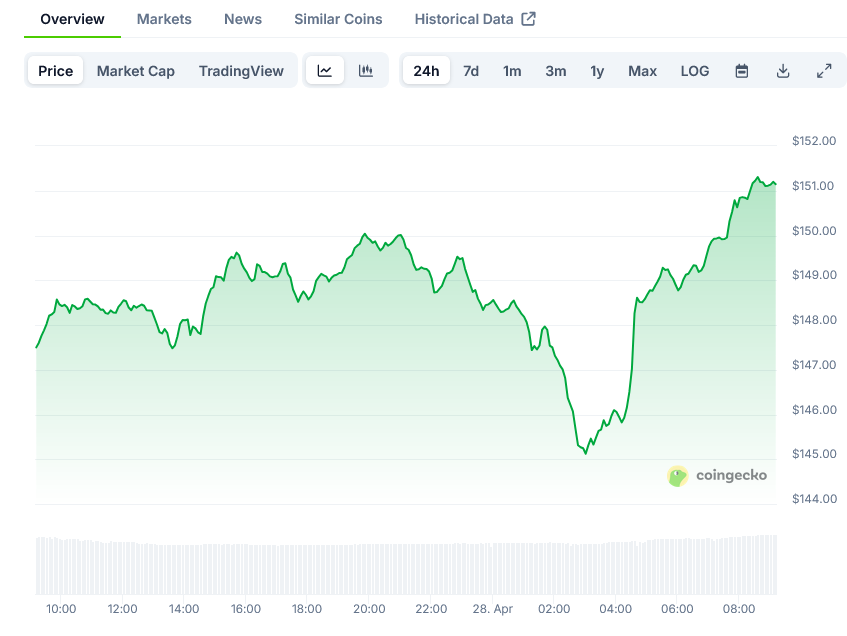Click the 04:00 time axis label
Image resolution: width=847 pixels, height=636 pixels.
tap(616, 609)
